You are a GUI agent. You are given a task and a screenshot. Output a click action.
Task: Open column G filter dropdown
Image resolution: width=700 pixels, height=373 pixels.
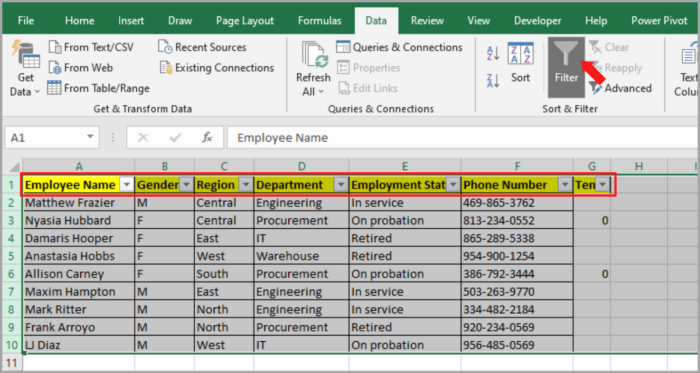[x=603, y=185]
